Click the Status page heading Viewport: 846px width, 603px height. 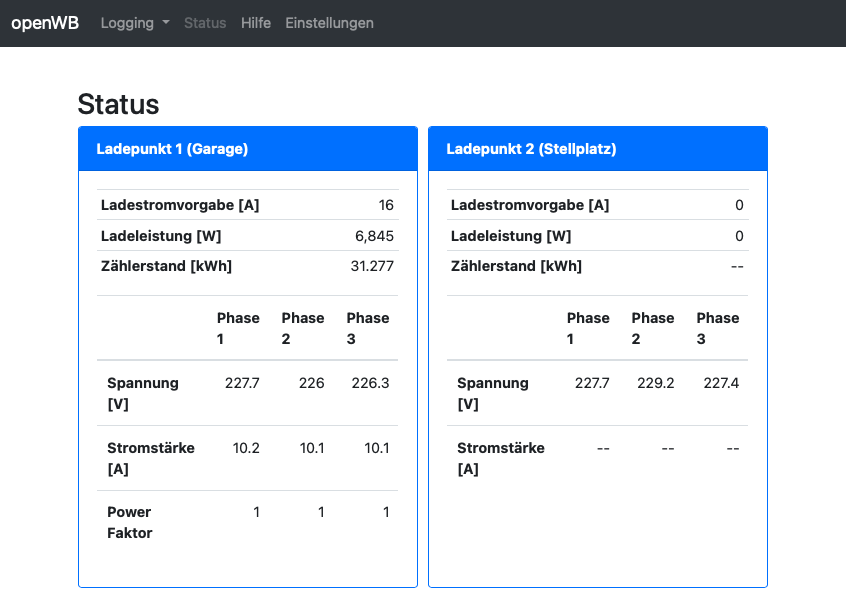[118, 104]
